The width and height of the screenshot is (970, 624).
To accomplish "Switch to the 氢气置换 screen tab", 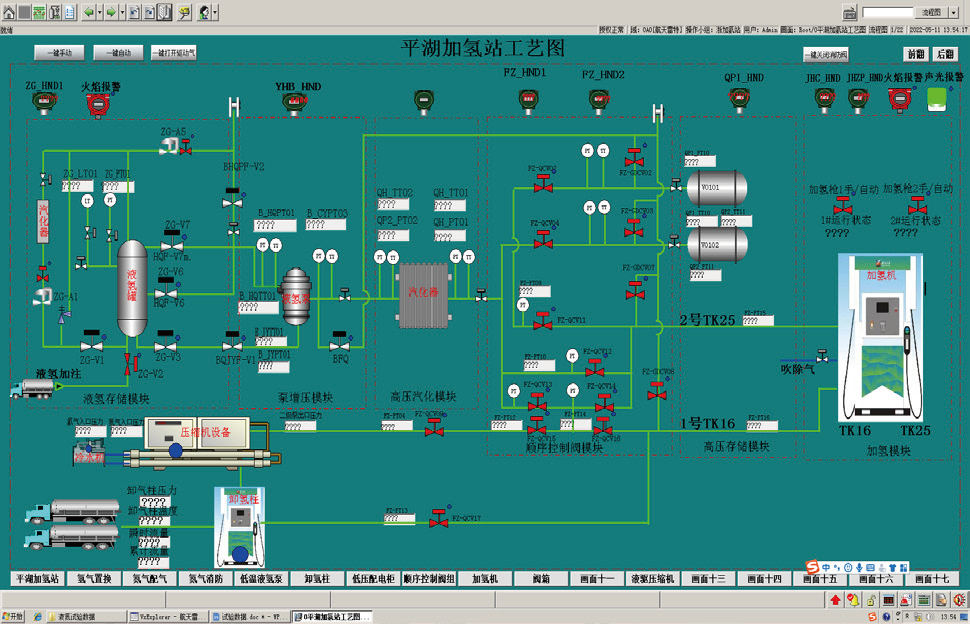I will (94, 578).
